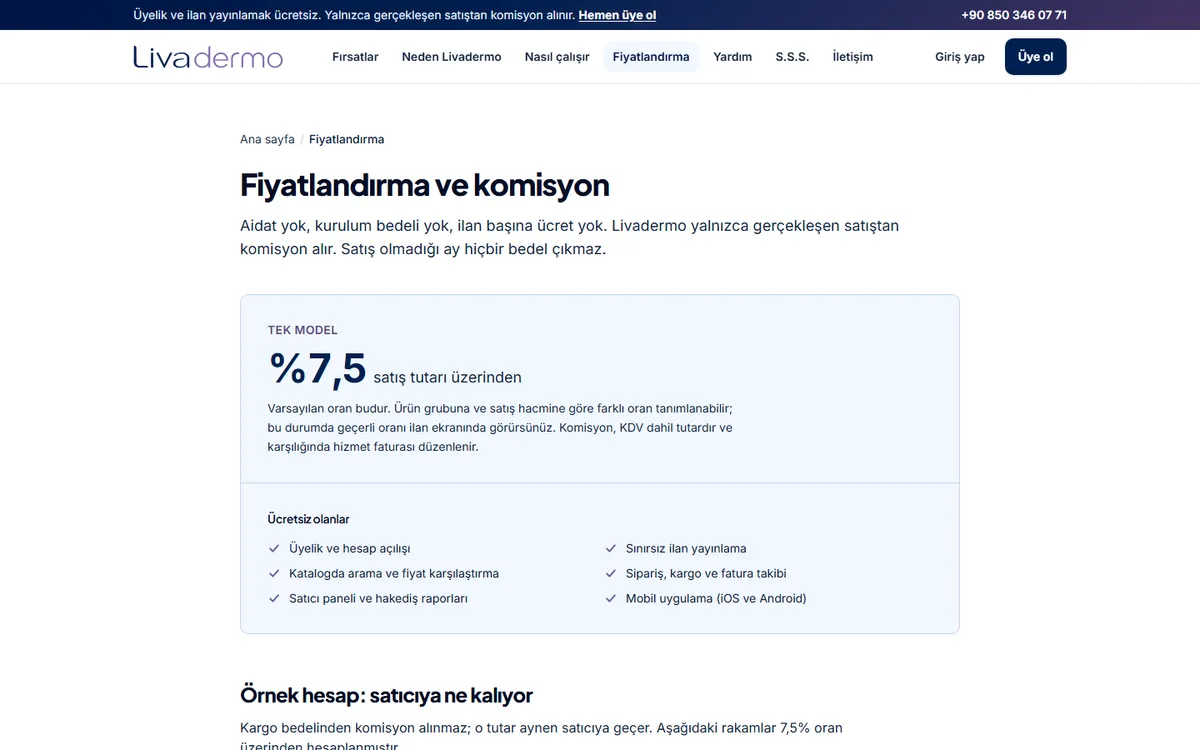Go to Neden Livadermo page
Image resolution: width=1200 pixels, height=750 pixels.
click(451, 57)
